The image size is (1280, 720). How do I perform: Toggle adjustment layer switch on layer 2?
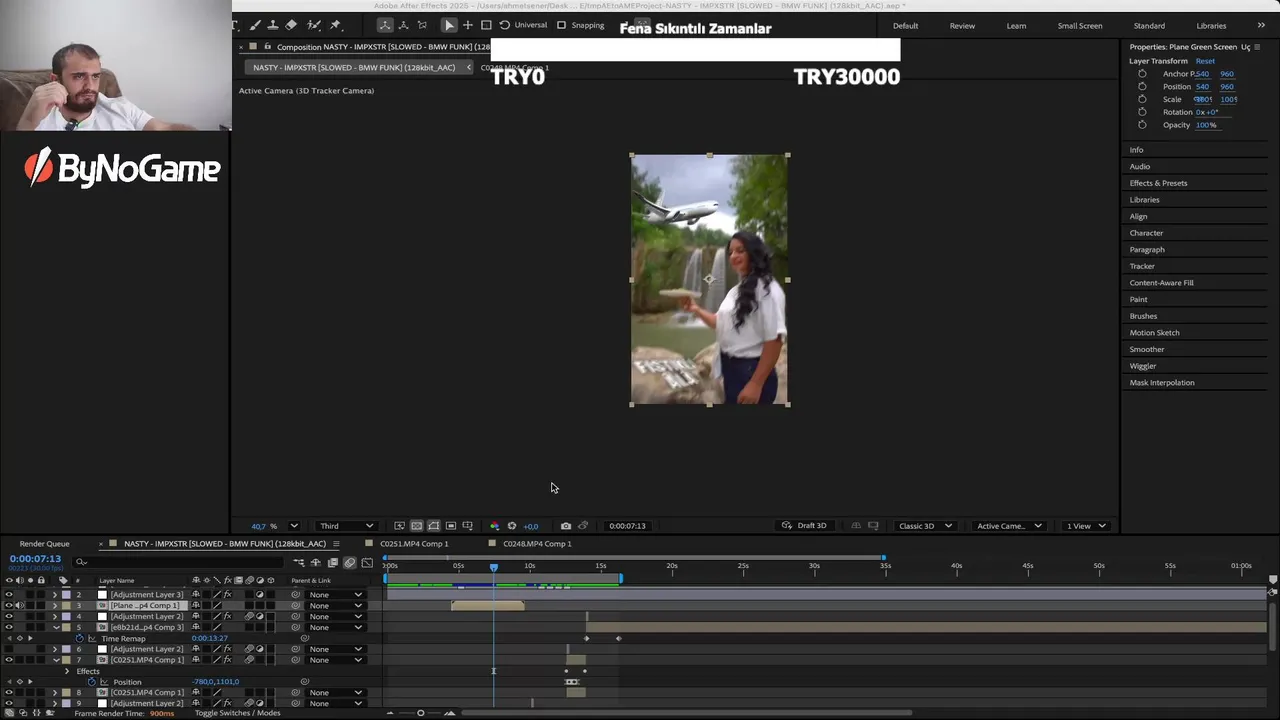(x=260, y=594)
